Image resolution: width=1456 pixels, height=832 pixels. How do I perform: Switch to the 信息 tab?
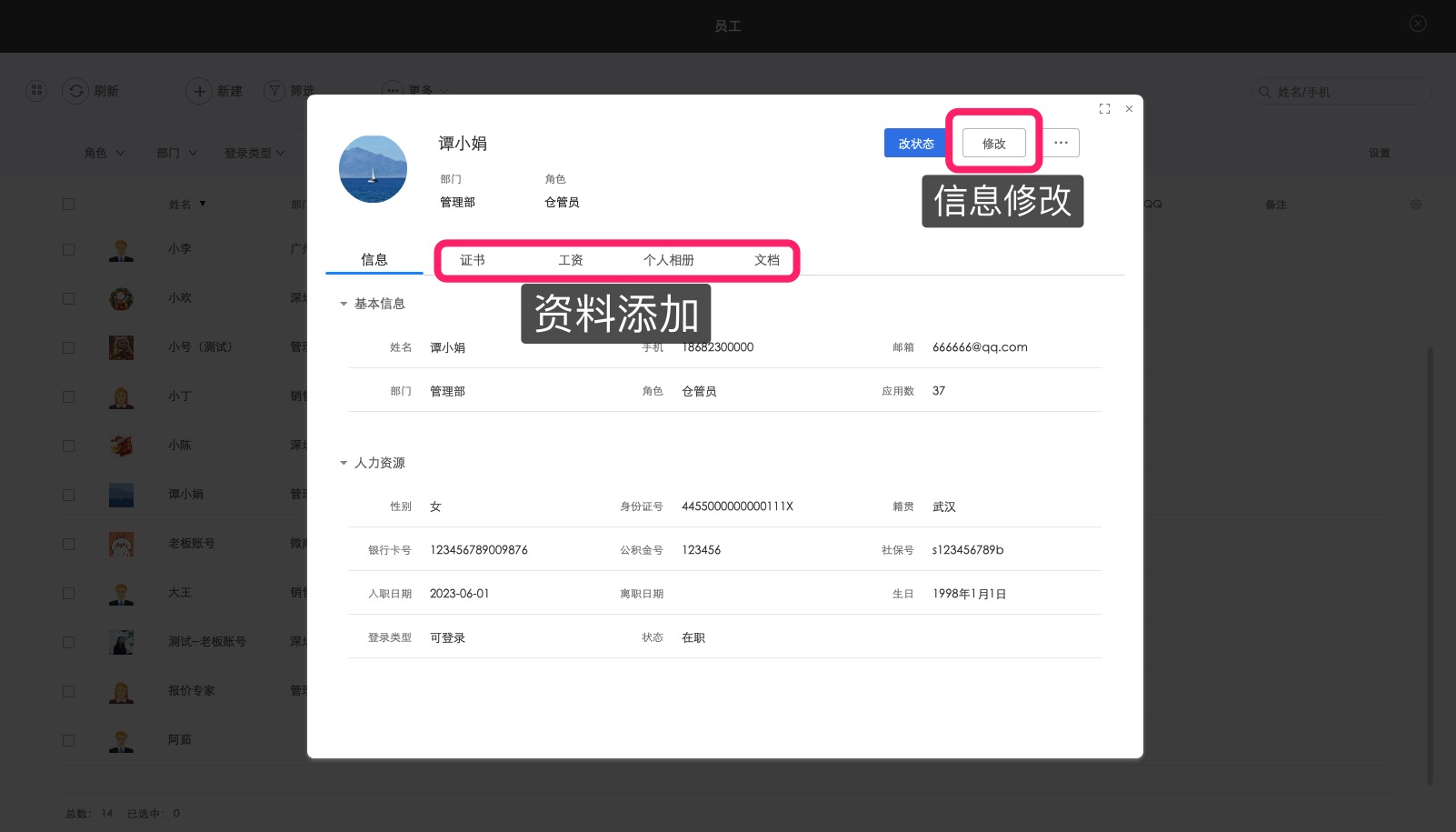tap(374, 259)
